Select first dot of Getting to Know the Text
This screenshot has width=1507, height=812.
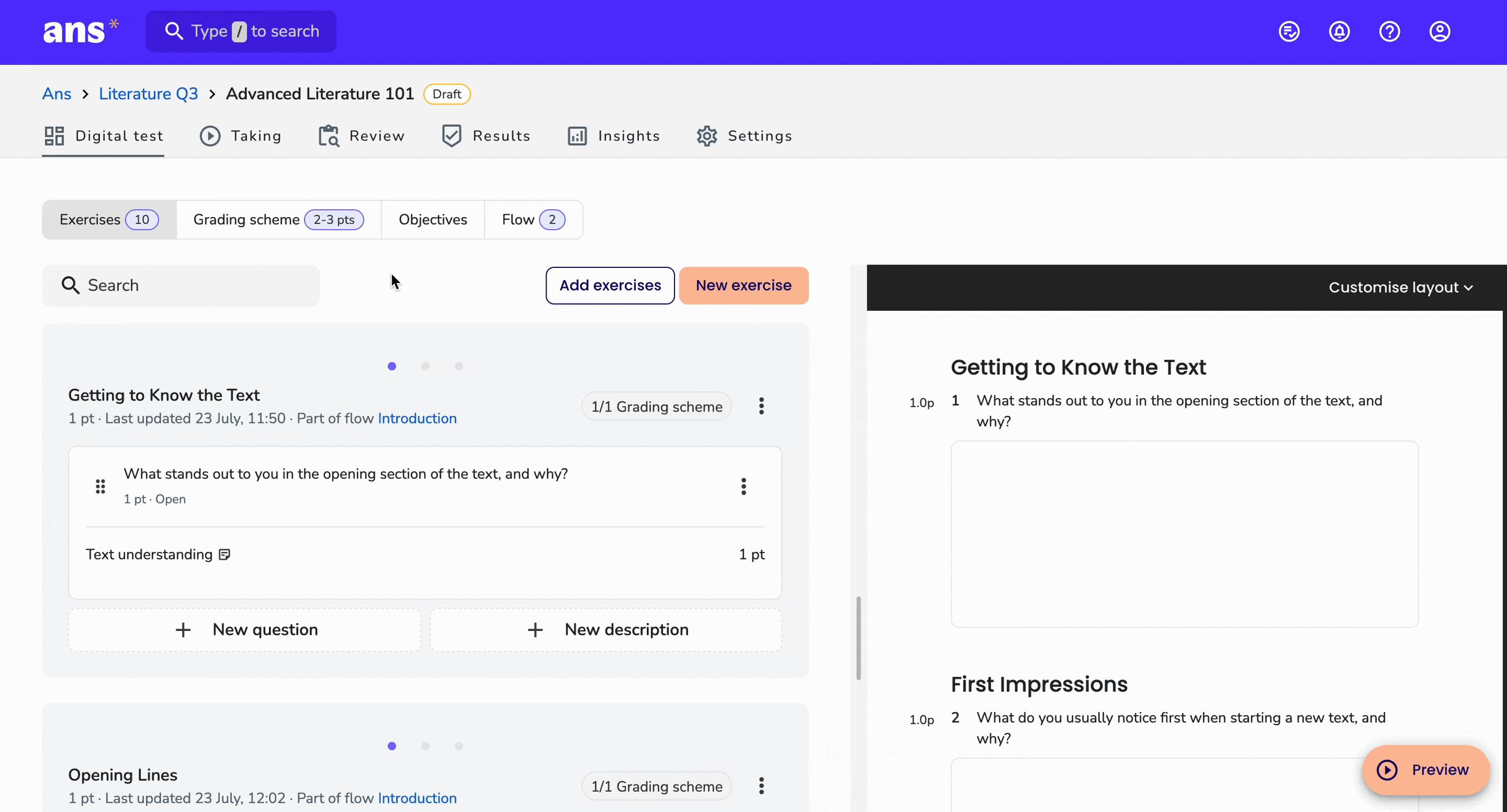coord(392,366)
